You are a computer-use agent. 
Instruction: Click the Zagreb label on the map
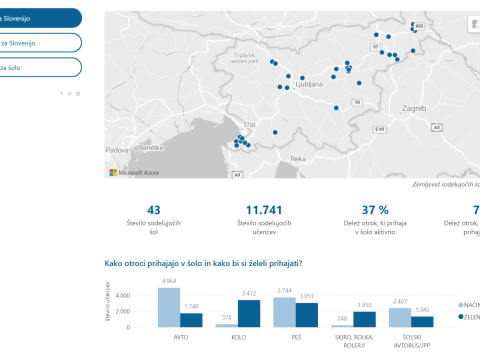point(414,108)
